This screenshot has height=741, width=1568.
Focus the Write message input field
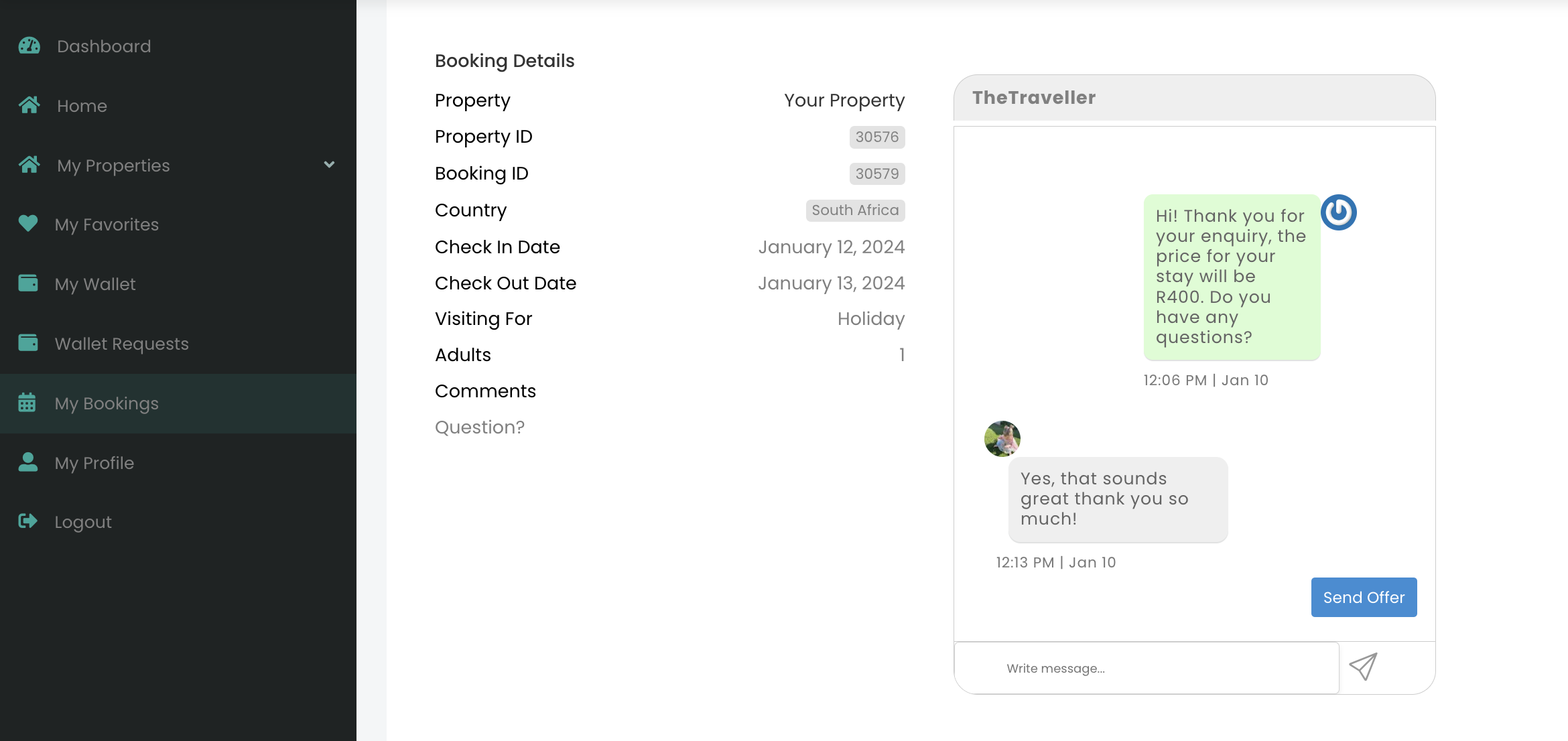[1147, 668]
